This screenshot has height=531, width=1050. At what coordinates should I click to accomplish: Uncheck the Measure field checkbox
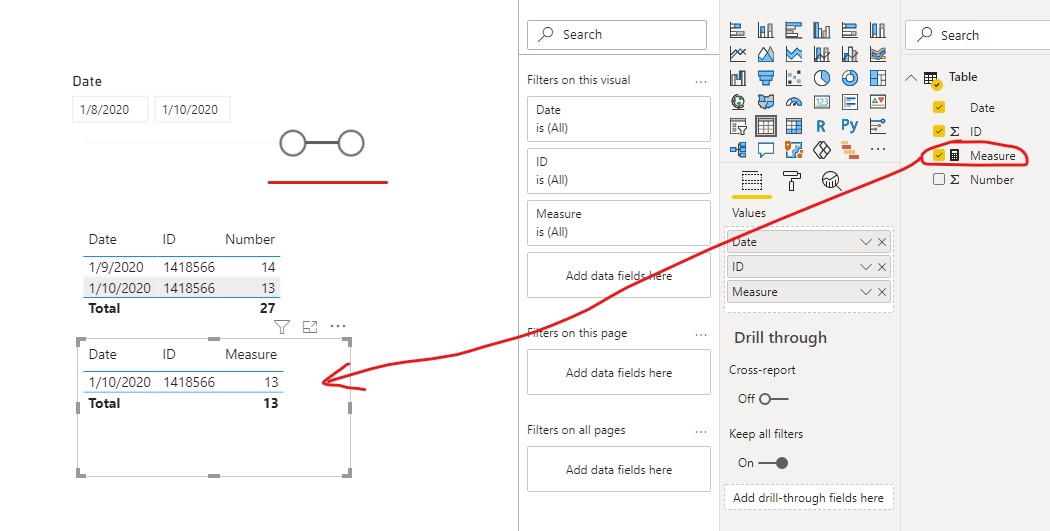pos(939,155)
